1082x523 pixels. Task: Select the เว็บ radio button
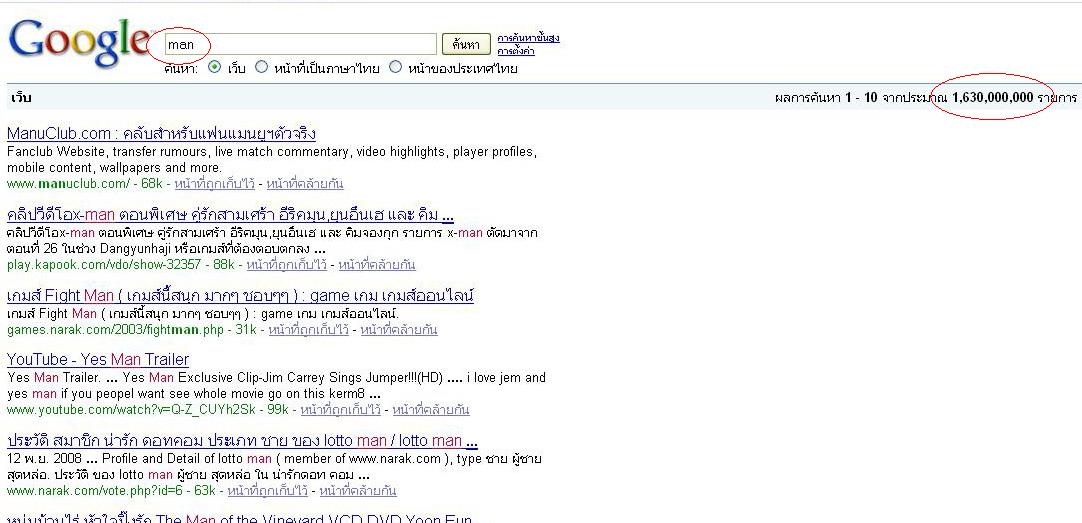coord(215,68)
